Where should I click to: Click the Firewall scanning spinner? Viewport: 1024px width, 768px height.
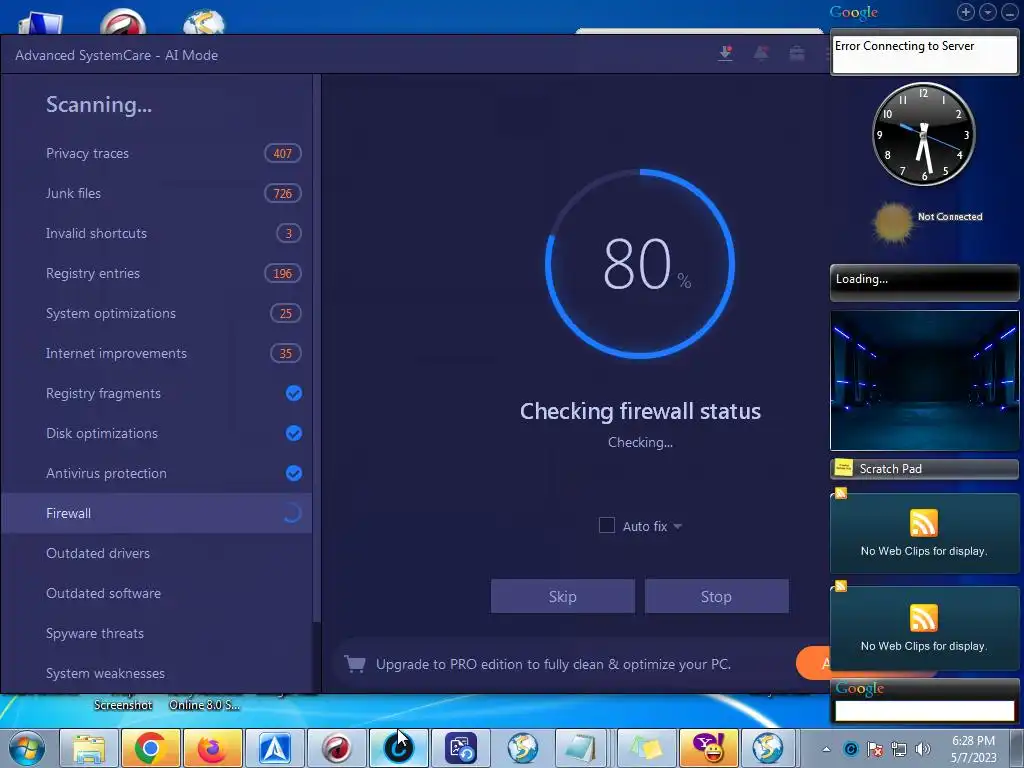point(292,513)
